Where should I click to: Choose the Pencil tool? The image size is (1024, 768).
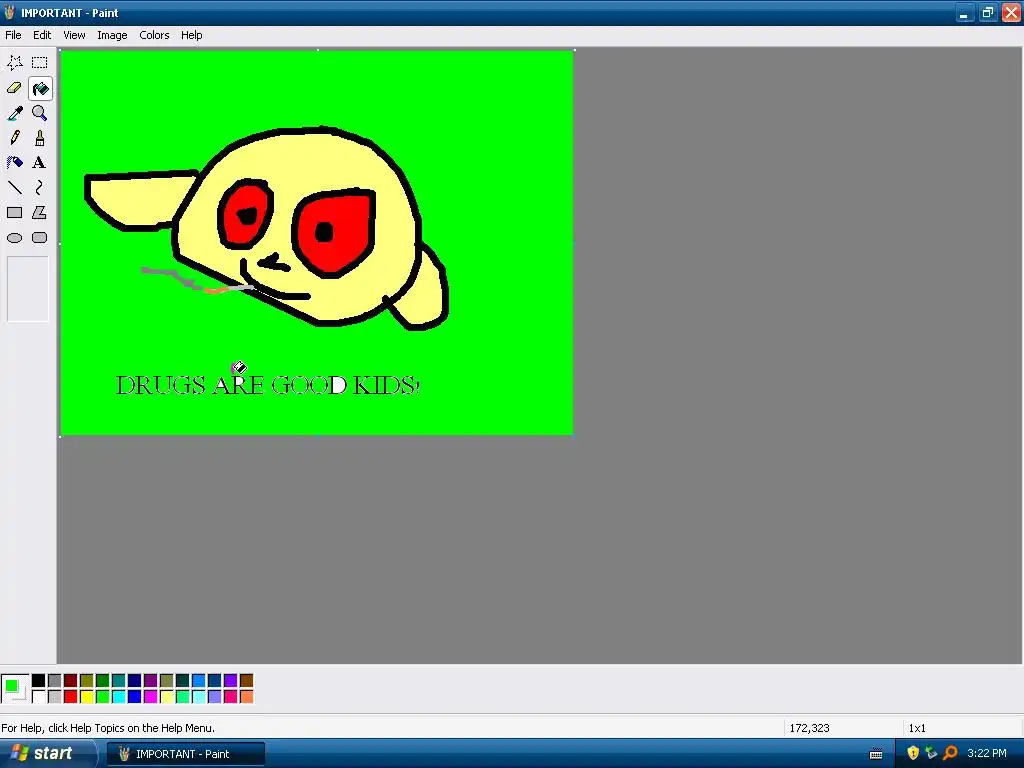pos(15,138)
